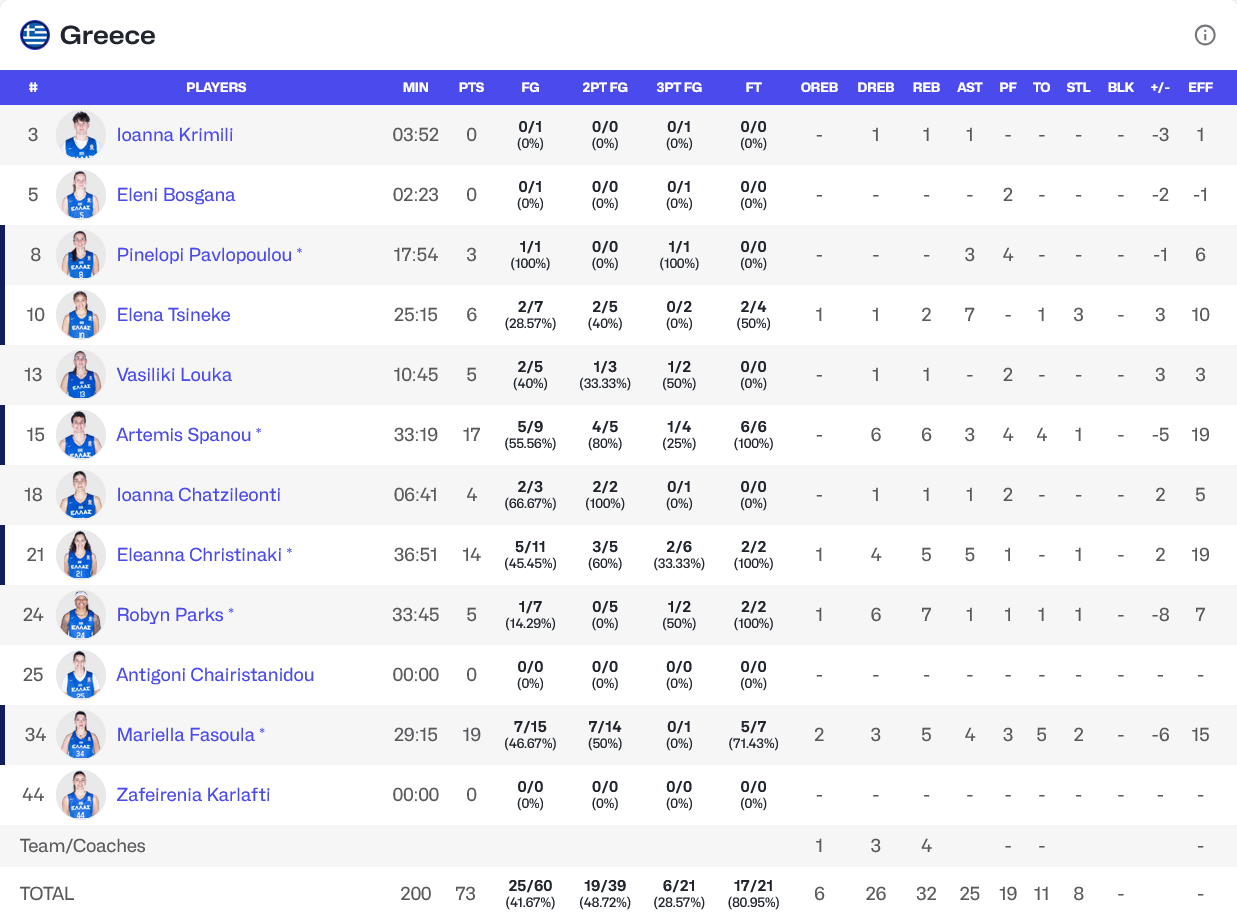Open Ioanna Chatzileonti's profile
The height and width of the screenshot is (920, 1237).
pos(198,495)
